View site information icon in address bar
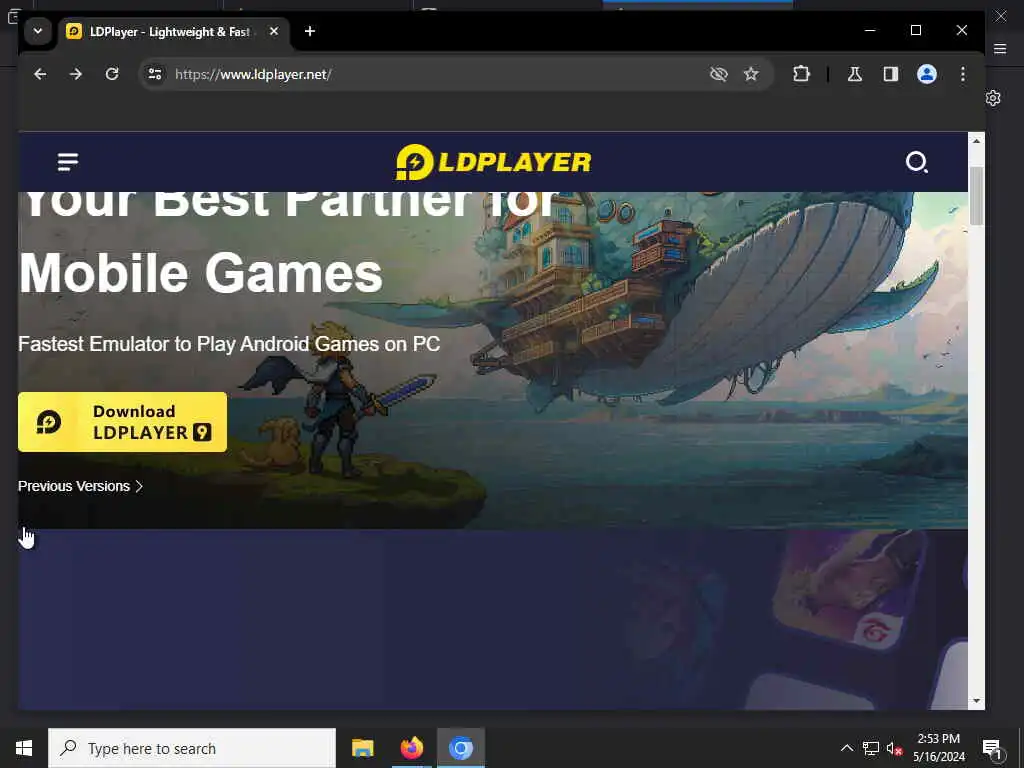1024x768 pixels. click(x=155, y=74)
